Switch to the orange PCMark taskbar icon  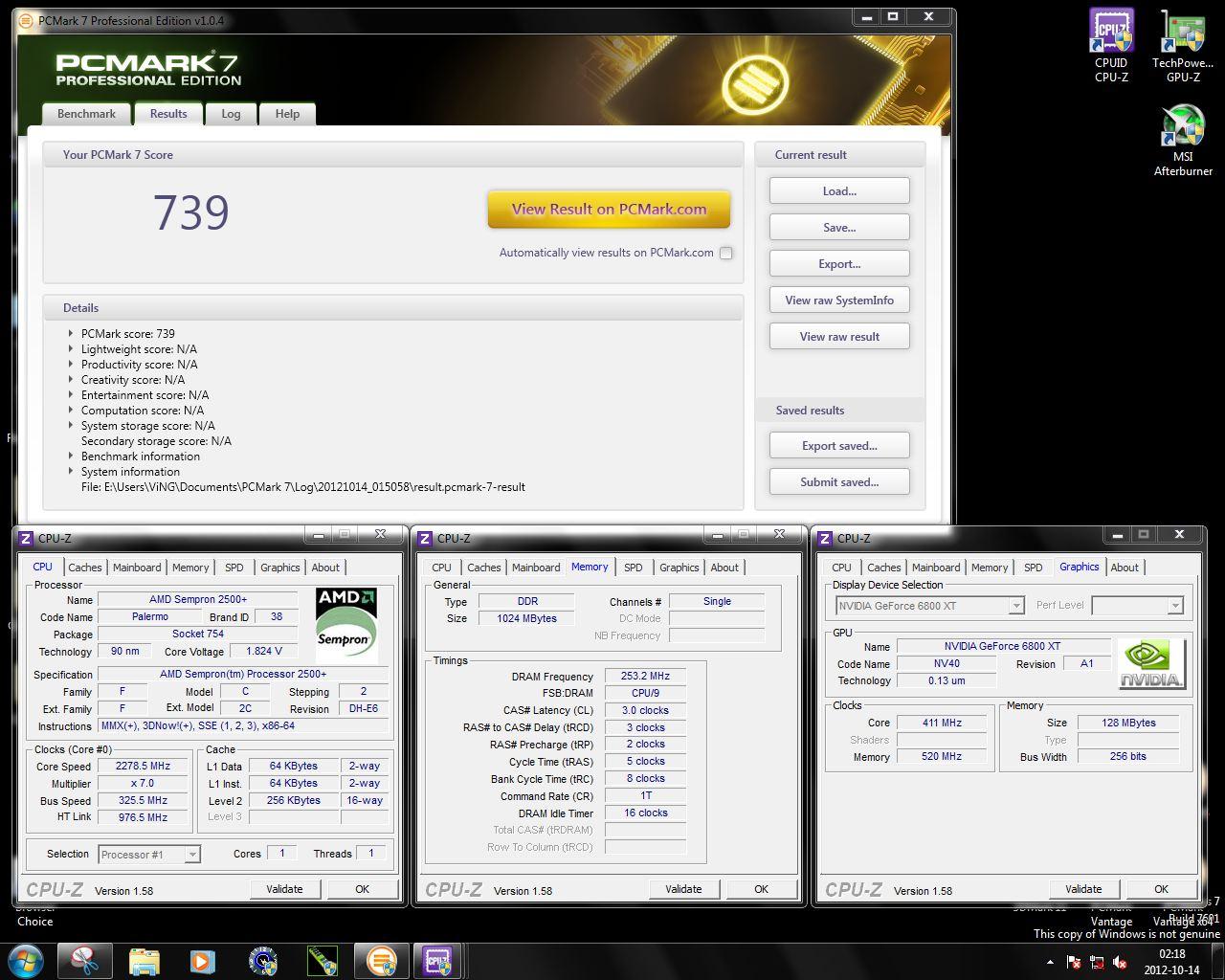point(381,960)
